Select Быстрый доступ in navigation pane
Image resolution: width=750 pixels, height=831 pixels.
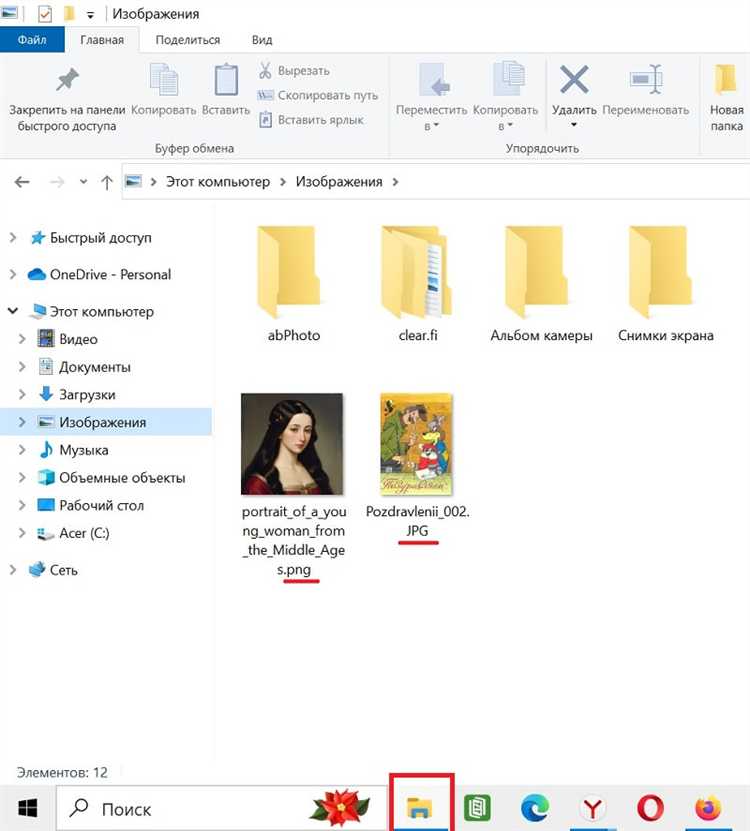click(x=101, y=238)
